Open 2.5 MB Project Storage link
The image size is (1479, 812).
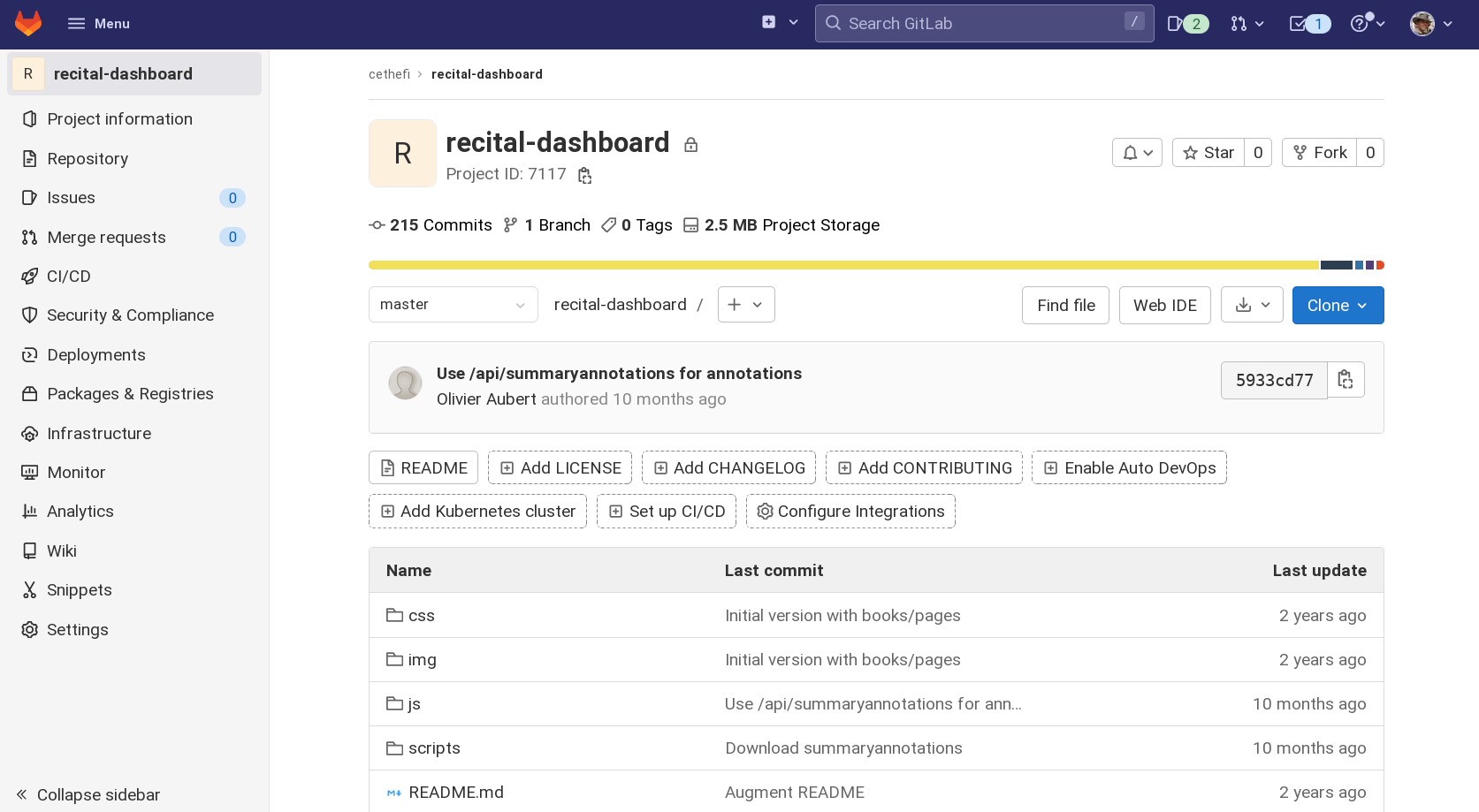781,225
